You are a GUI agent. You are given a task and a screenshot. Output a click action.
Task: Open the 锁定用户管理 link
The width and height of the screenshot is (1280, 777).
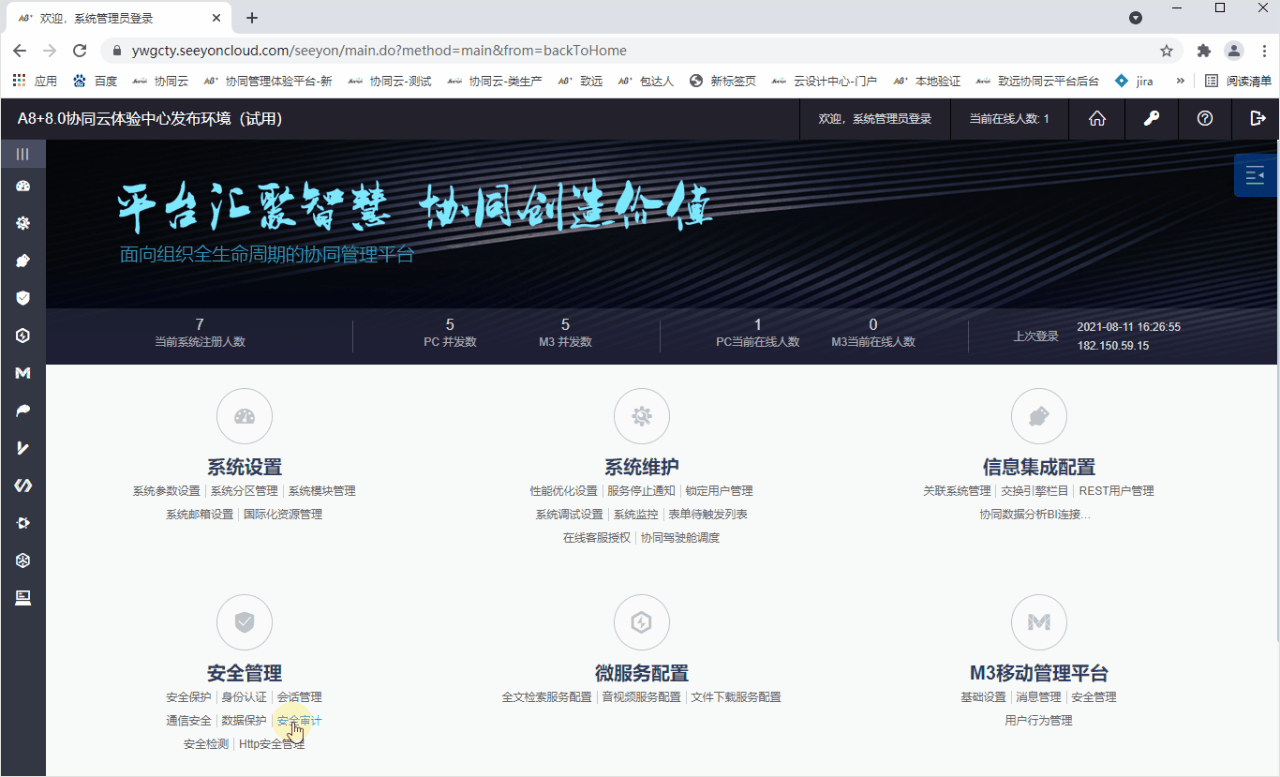pos(719,491)
